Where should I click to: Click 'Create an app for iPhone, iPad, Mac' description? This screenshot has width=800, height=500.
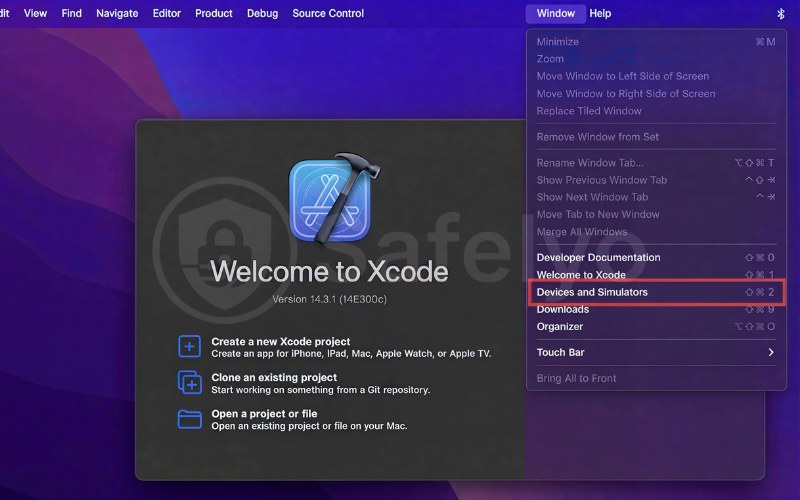351,354
